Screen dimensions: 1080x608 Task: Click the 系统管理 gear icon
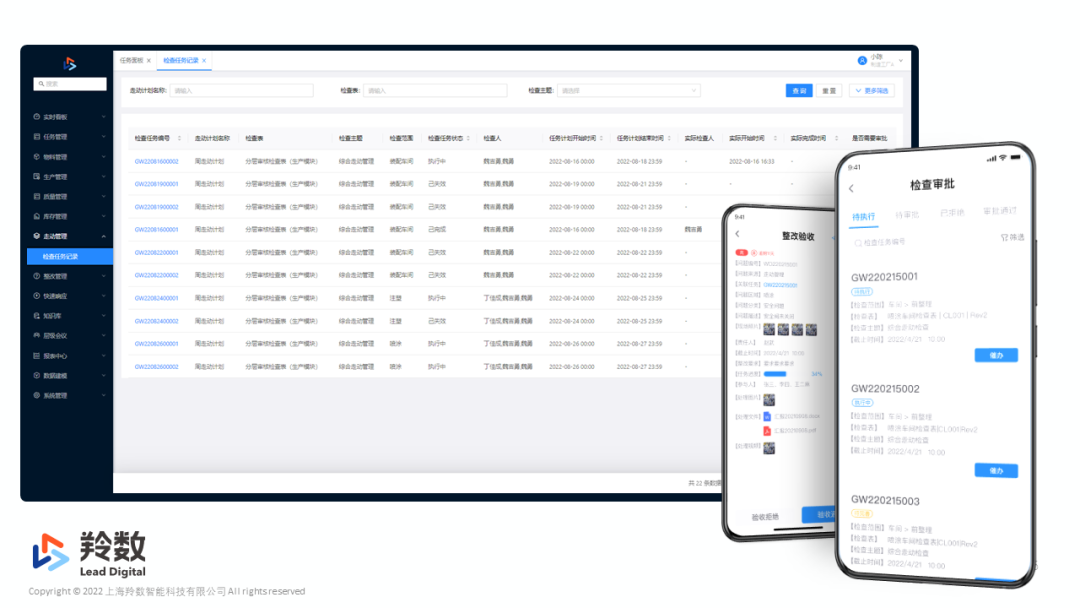[x=37, y=395]
